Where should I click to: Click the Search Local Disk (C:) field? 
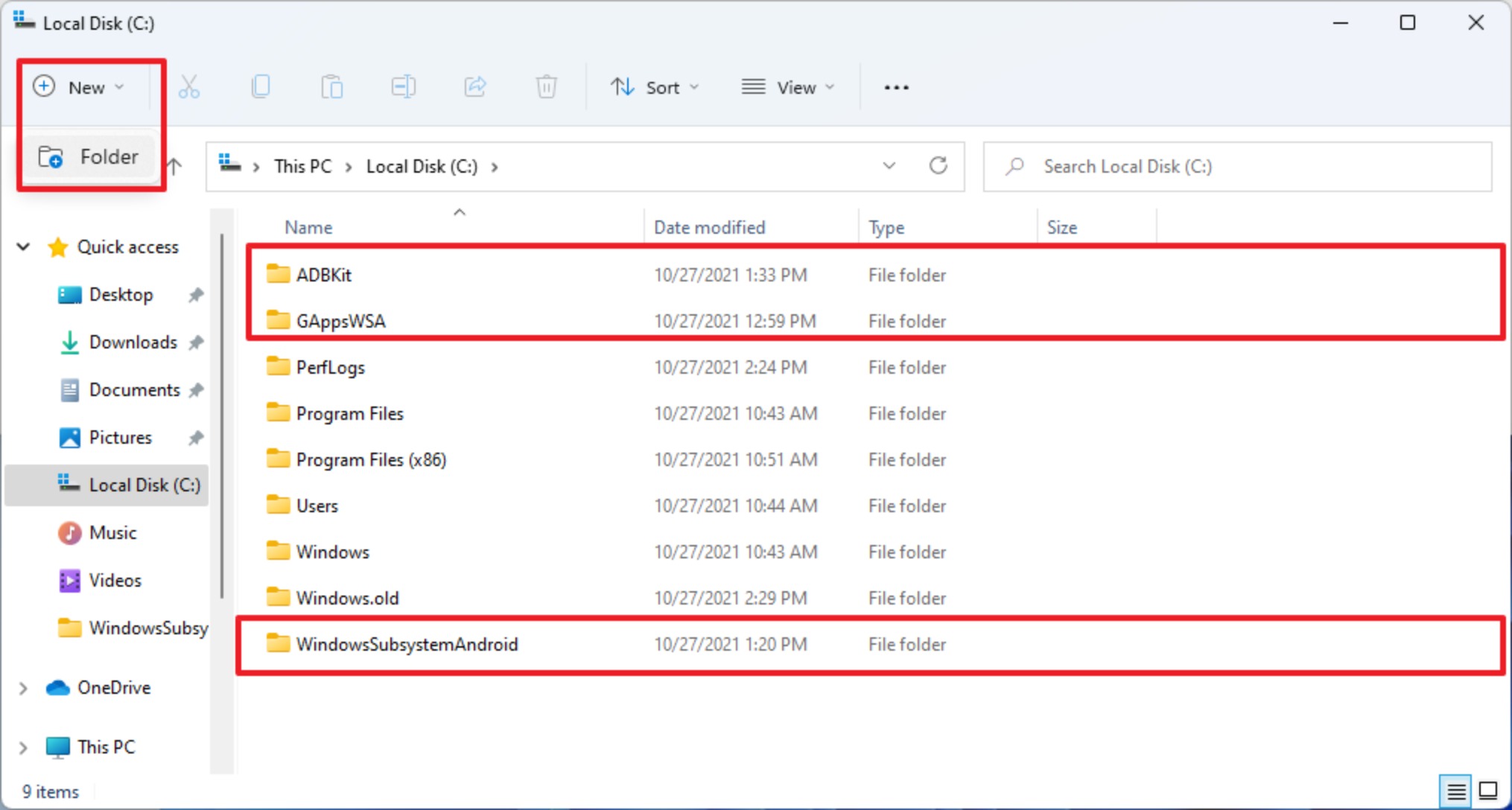(x=1237, y=166)
